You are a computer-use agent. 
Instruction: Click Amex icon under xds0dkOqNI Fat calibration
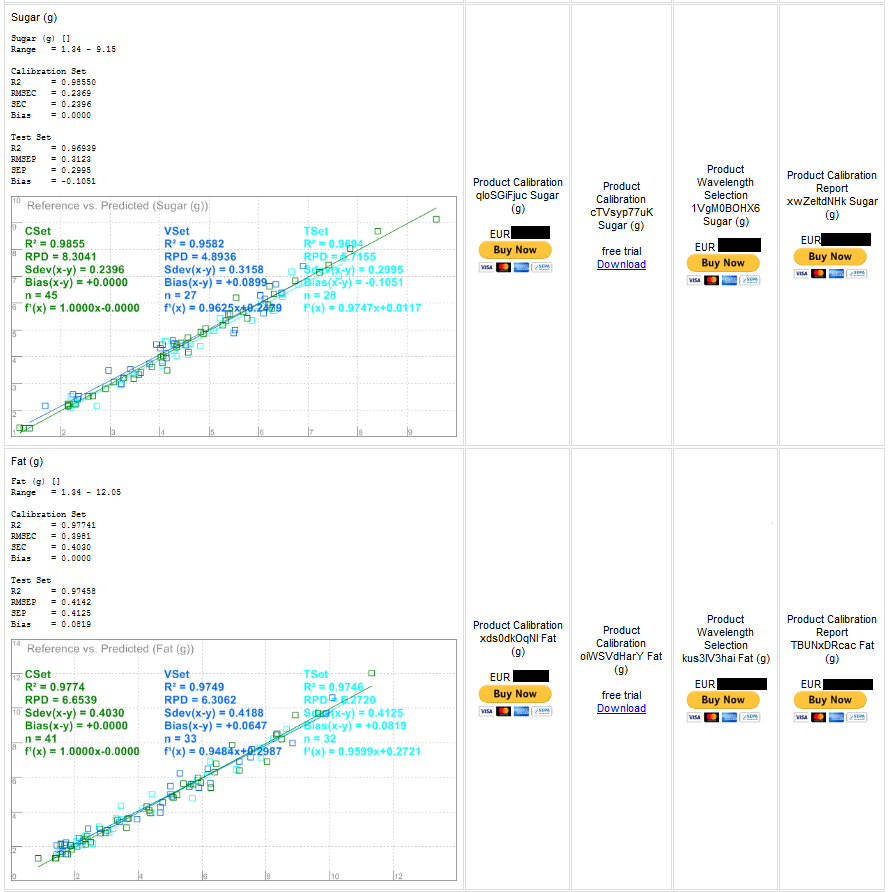tap(521, 711)
